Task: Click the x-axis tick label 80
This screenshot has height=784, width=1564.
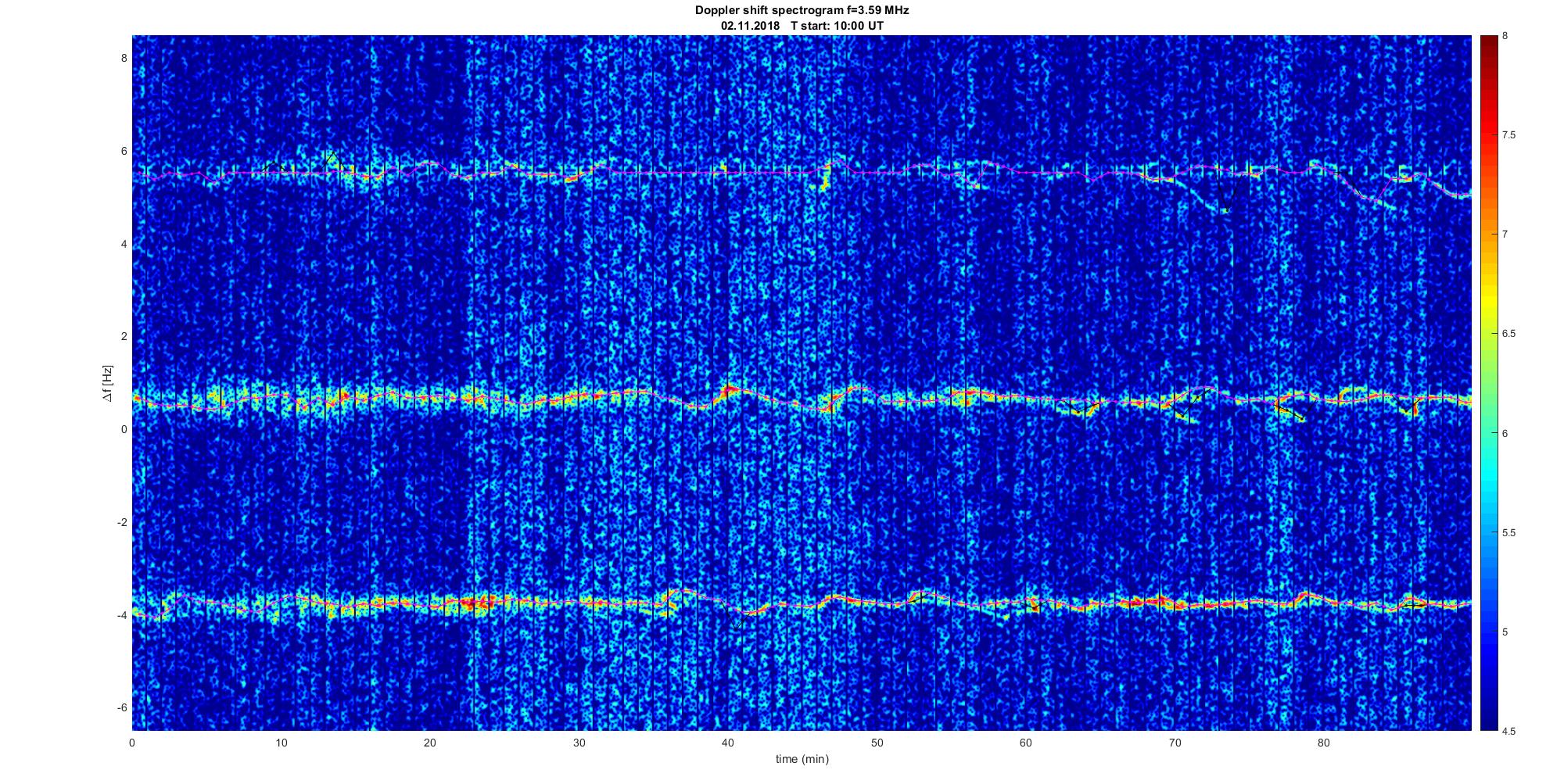Action: point(1323,742)
